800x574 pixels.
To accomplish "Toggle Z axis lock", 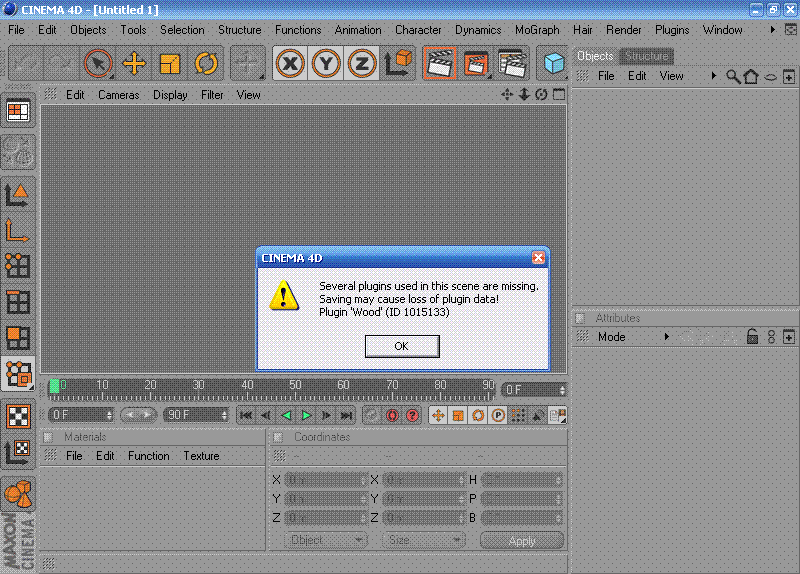I will click(362, 64).
